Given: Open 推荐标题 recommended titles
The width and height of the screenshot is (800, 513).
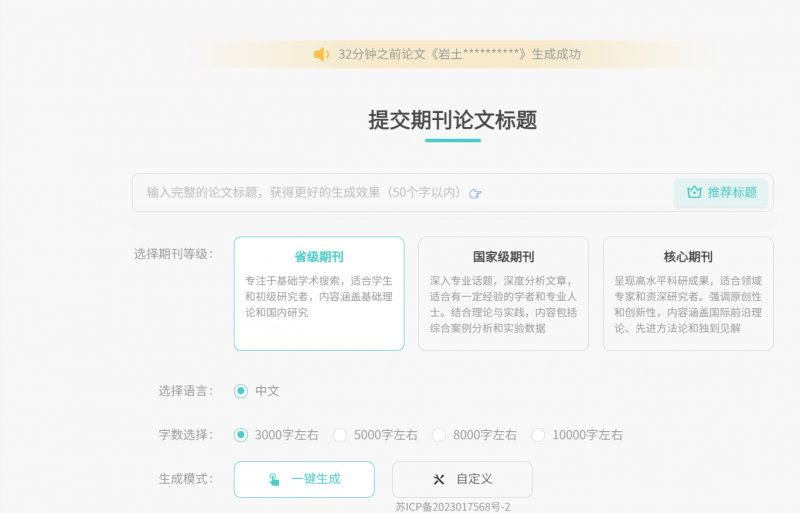Looking at the screenshot, I should pos(720,192).
